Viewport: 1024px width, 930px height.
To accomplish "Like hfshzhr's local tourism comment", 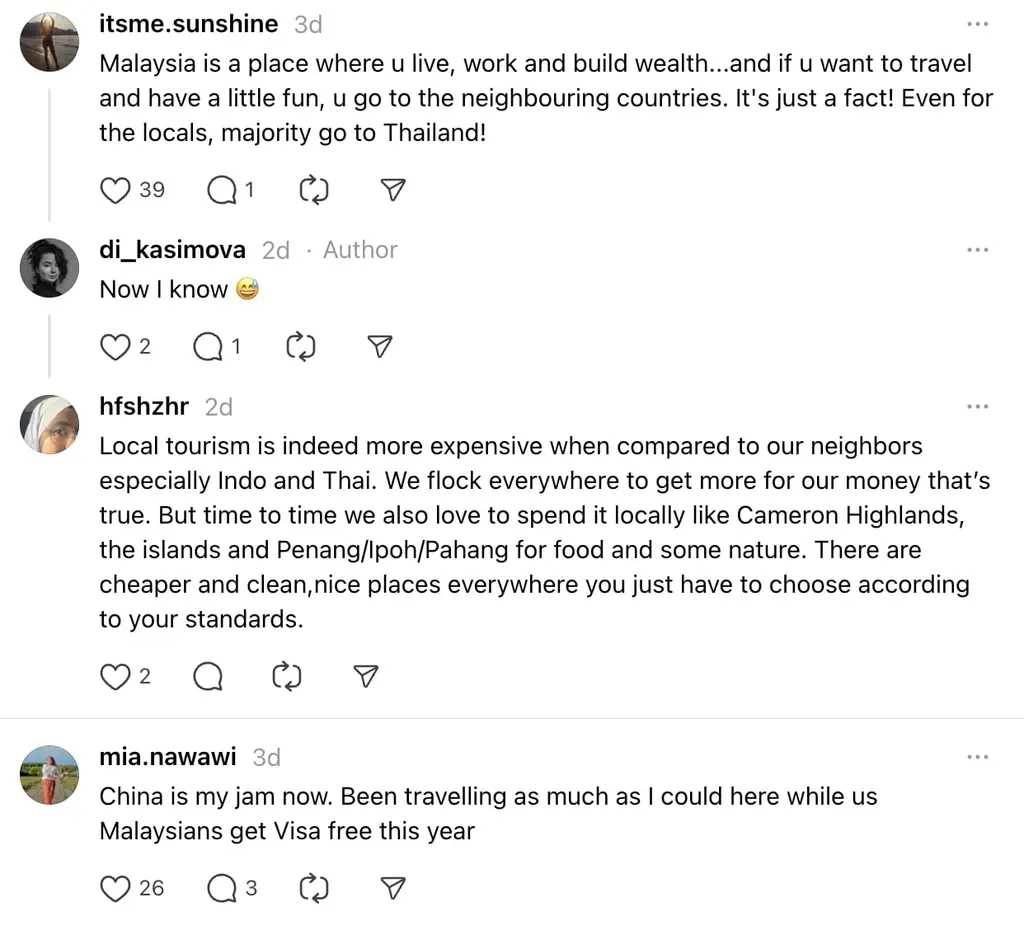I will click(116, 677).
